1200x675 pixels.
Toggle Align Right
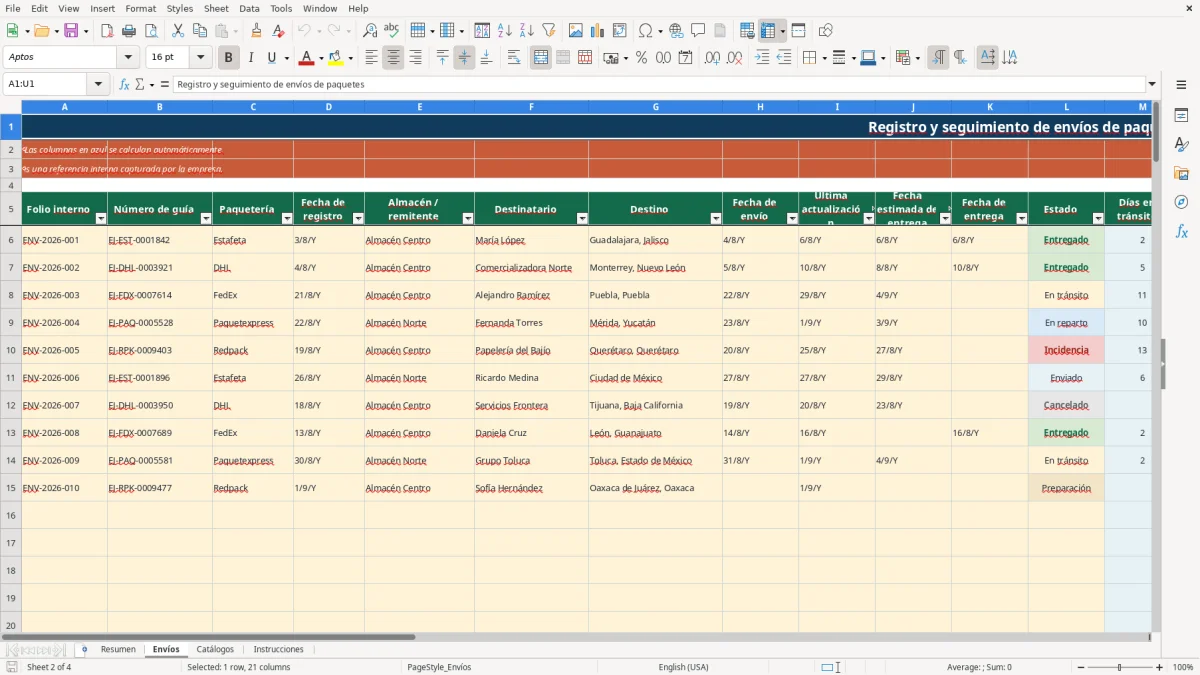pyautogui.click(x=415, y=58)
